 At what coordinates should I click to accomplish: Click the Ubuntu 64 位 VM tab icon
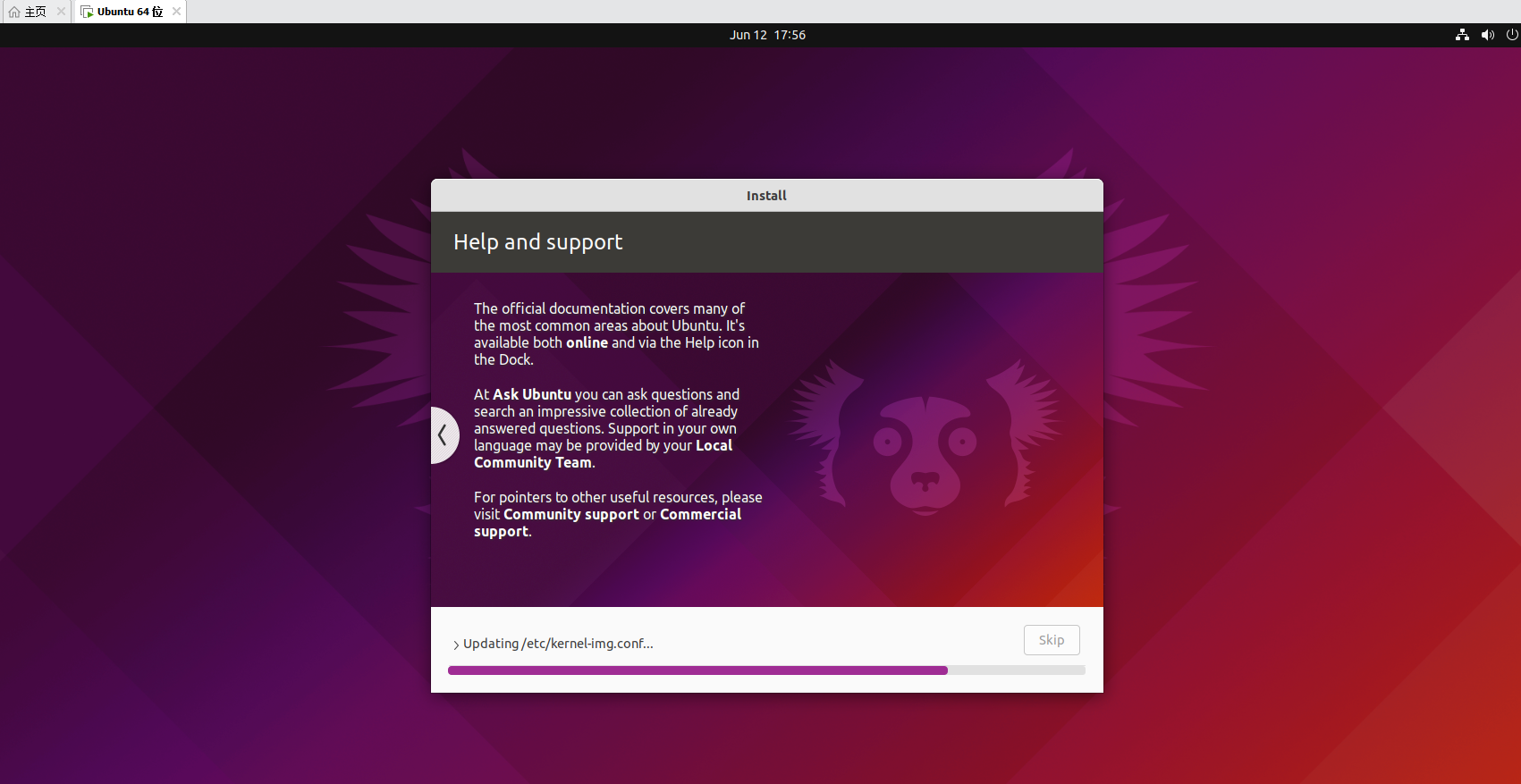(x=87, y=12)
